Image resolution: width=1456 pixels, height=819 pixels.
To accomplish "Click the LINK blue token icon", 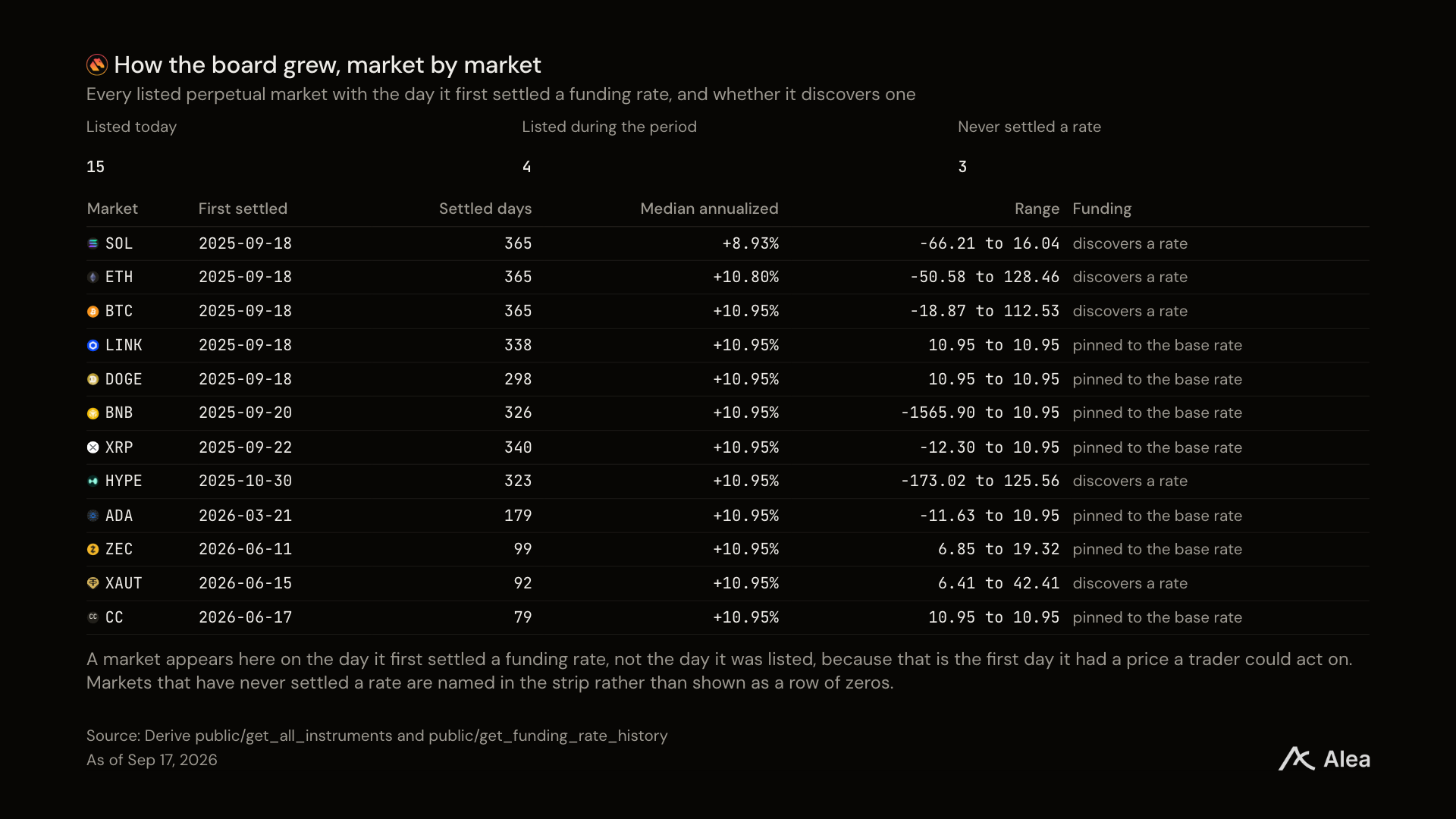I will click(93, 345).
